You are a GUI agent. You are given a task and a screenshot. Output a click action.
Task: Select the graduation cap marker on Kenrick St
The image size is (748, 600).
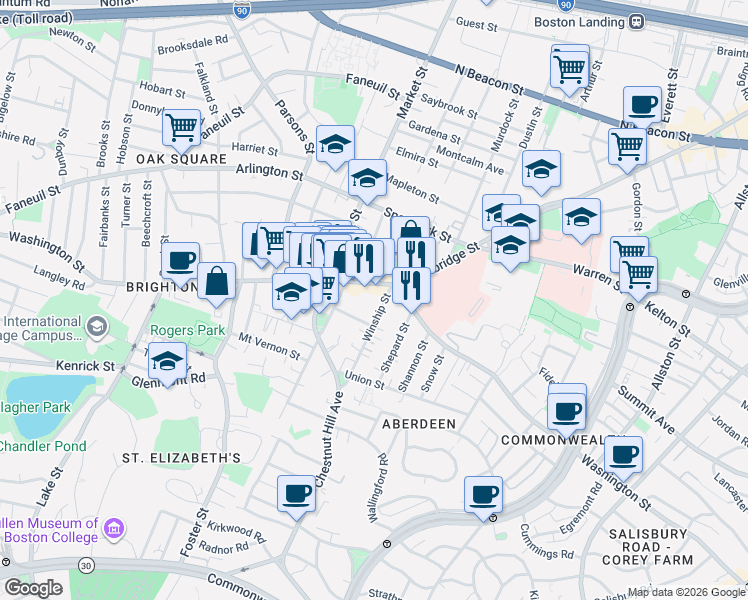[x=167, y=361]
